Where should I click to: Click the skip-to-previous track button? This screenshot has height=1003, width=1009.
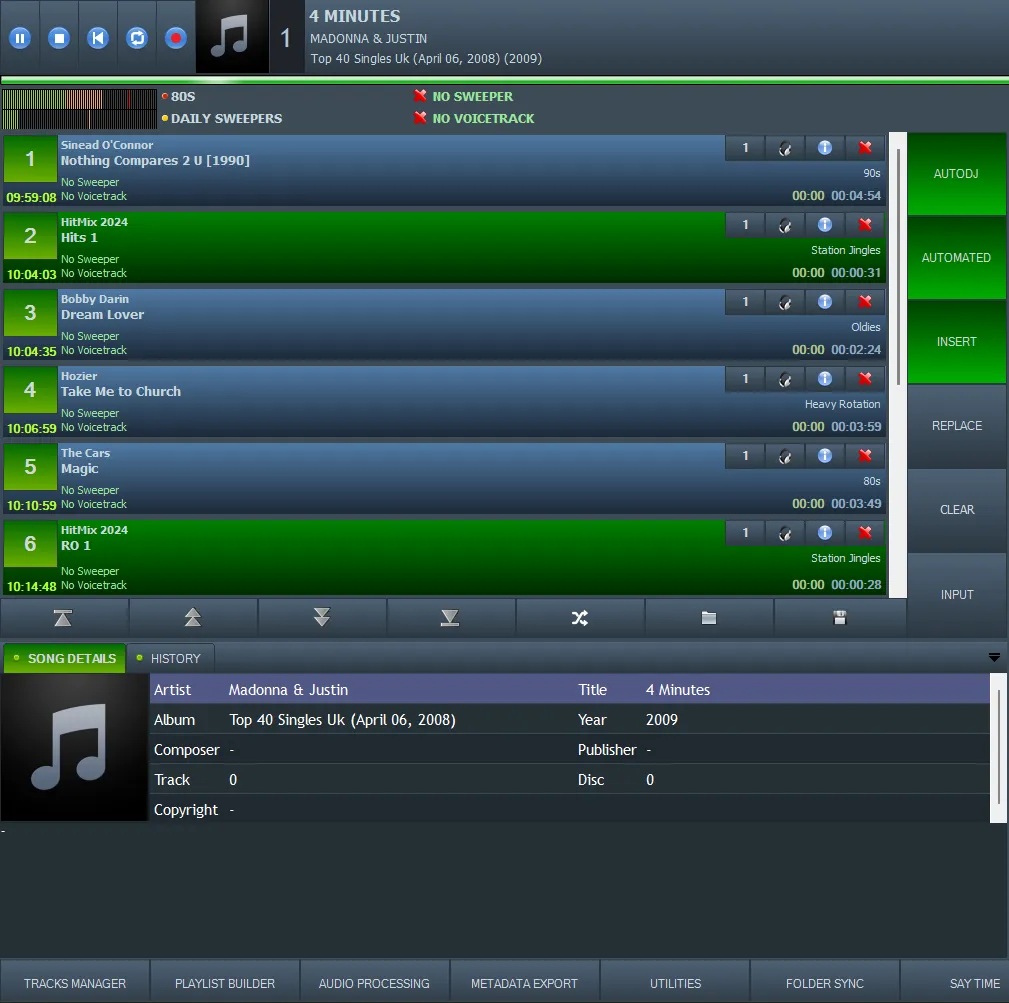(x=98, y=39)
